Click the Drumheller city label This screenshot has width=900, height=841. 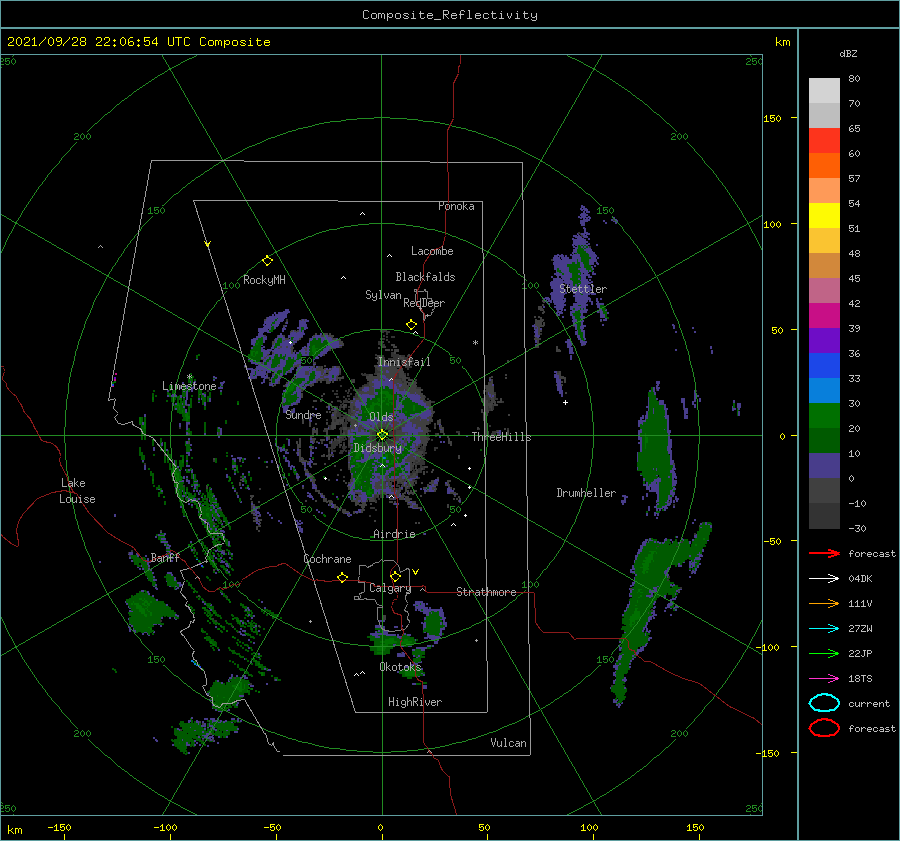pos(586,493)
